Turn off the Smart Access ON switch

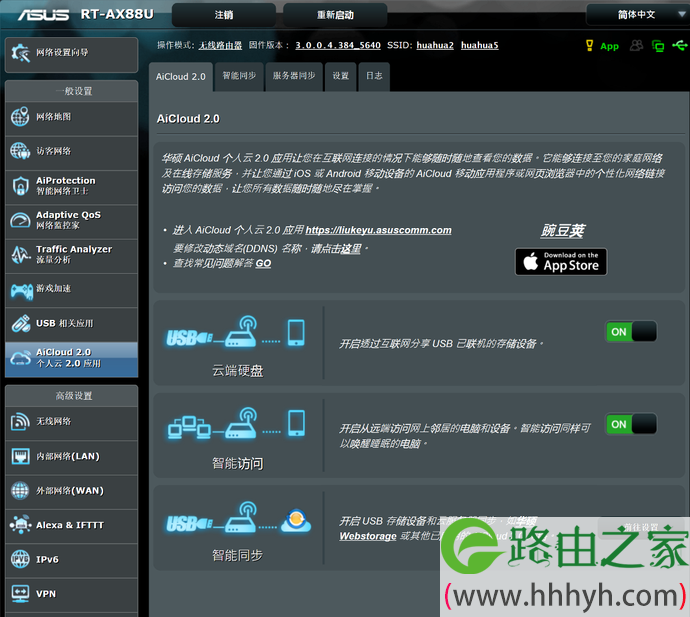click(631, 424)
